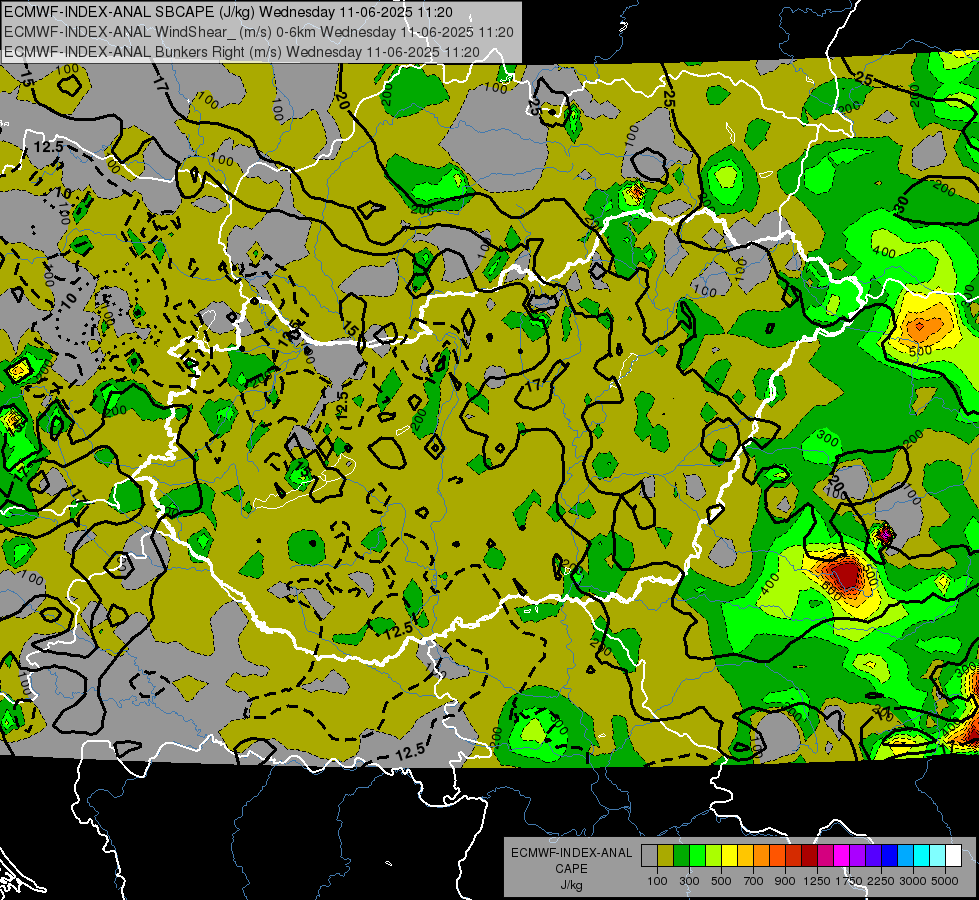Select the white legend swatch
The width and height of the screenshot is (979, 900).
coord(953,855)
